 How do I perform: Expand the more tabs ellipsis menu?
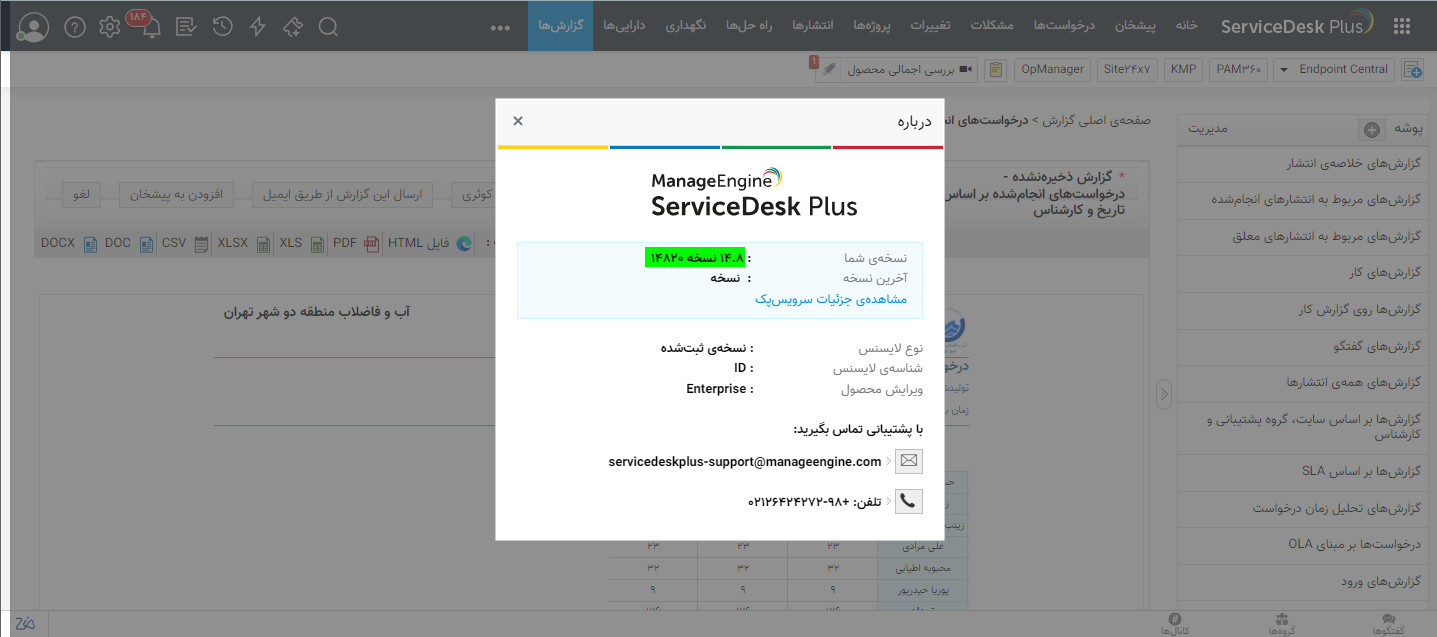pos(501,27)
